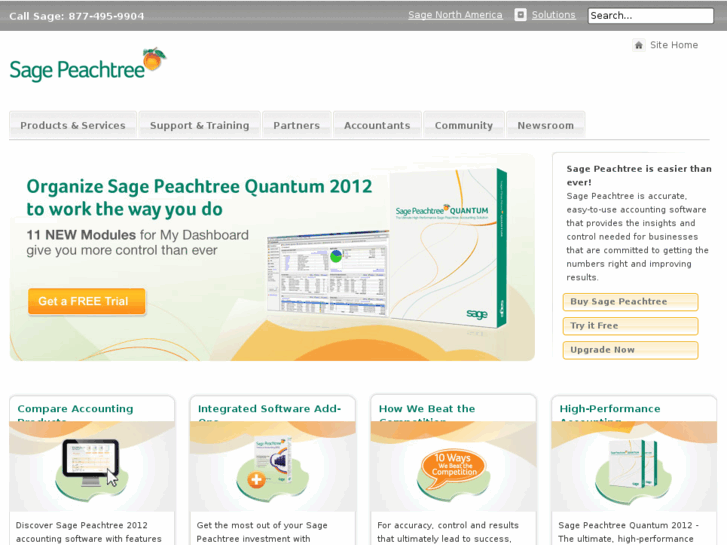
Task: Click the dashboard screenshot in banner
Action: [327, 274]
